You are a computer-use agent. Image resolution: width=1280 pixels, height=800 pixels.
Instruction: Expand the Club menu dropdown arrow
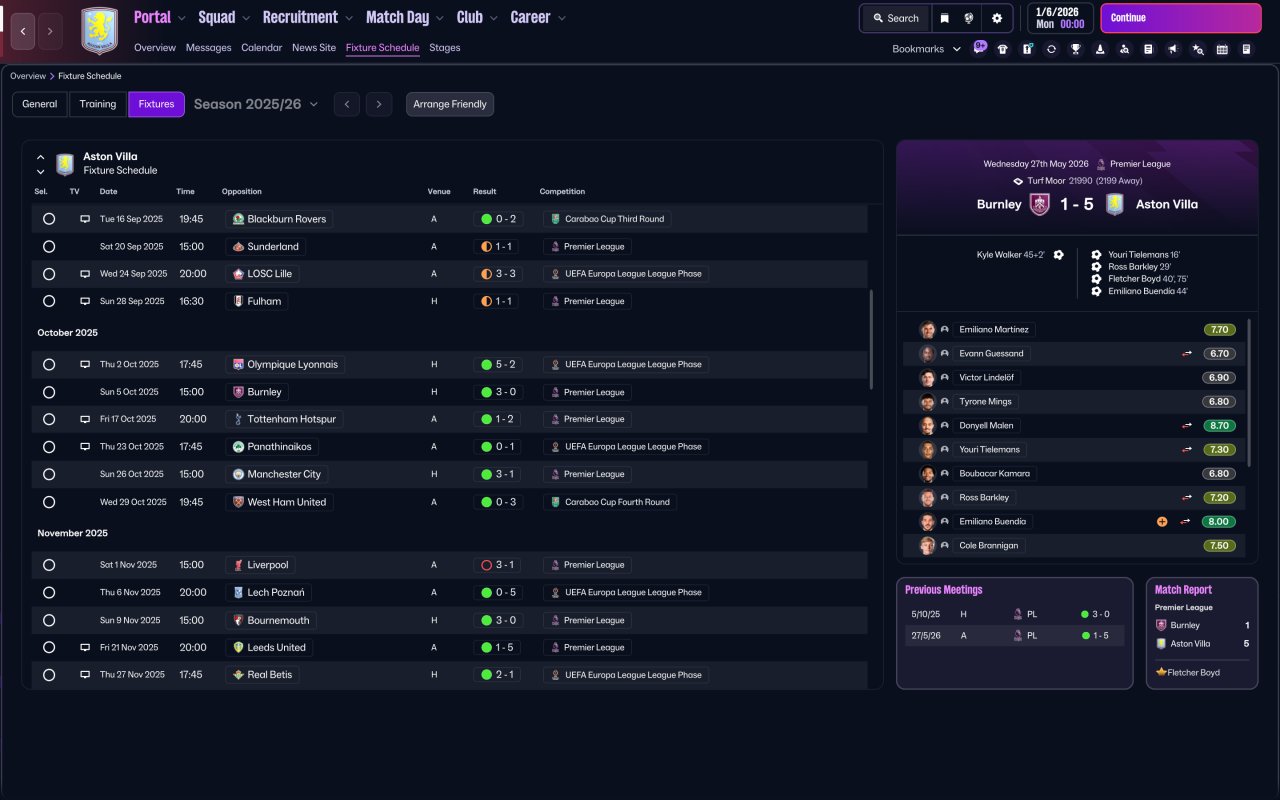[493, 18]
